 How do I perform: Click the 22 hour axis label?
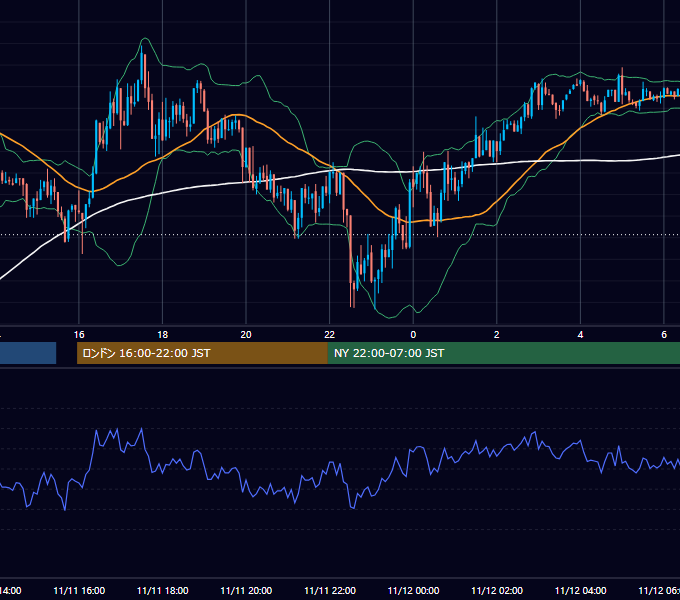tap(330, 335)
